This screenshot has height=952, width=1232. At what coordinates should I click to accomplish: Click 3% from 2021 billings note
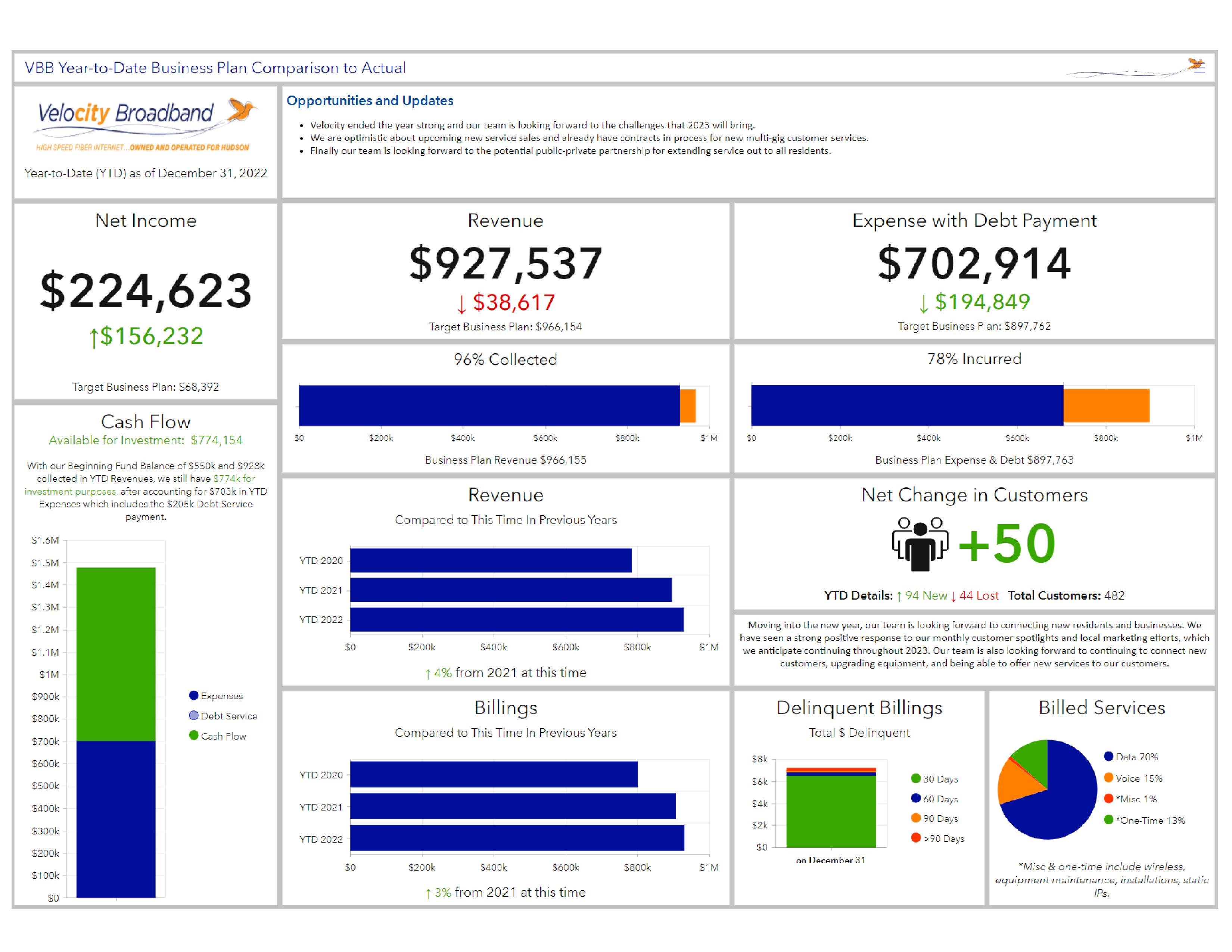coord(505,892)
